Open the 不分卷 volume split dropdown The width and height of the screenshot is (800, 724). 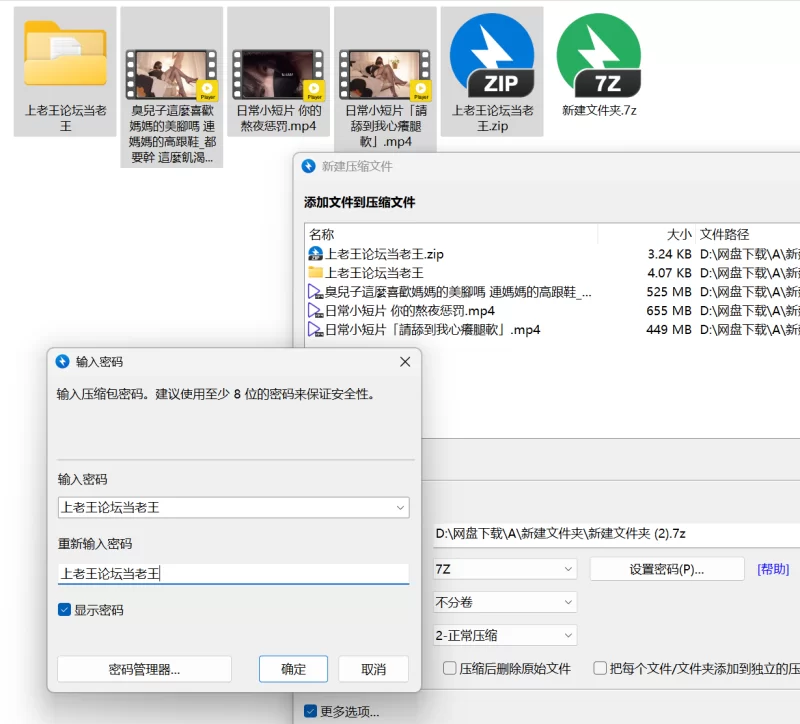point(505,603)
